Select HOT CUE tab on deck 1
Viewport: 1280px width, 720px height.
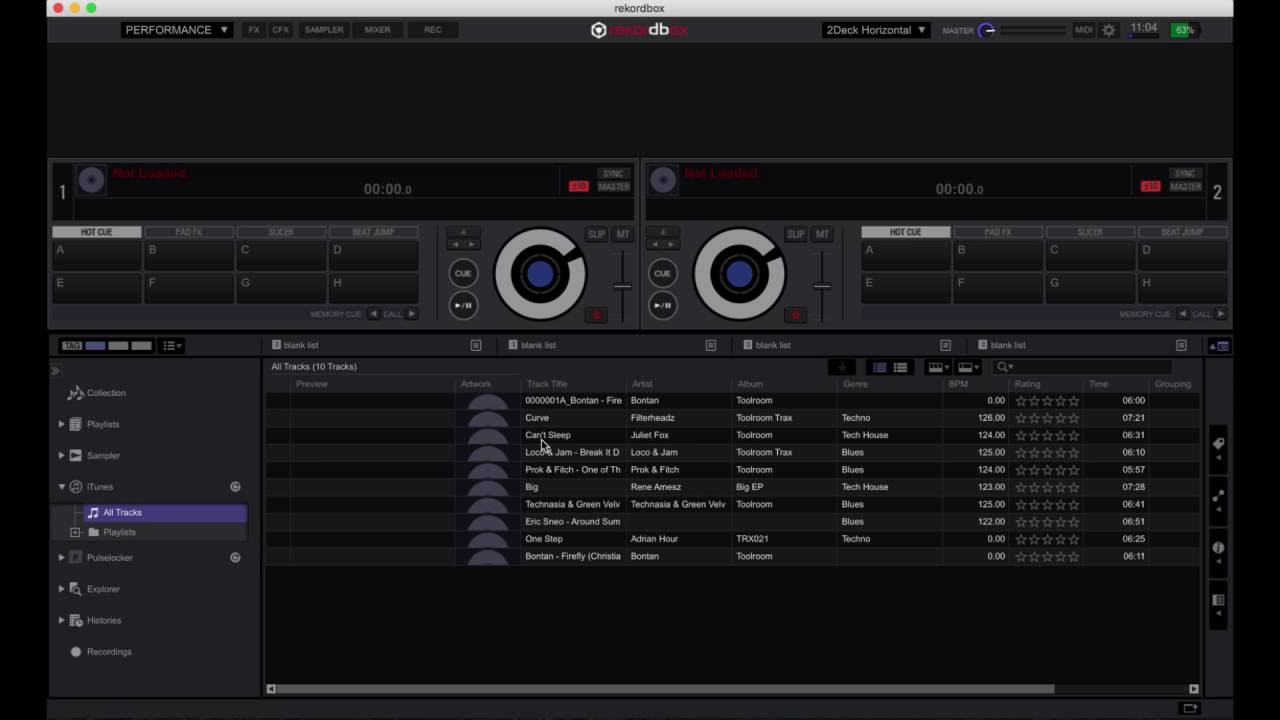(x=96, y=232)
